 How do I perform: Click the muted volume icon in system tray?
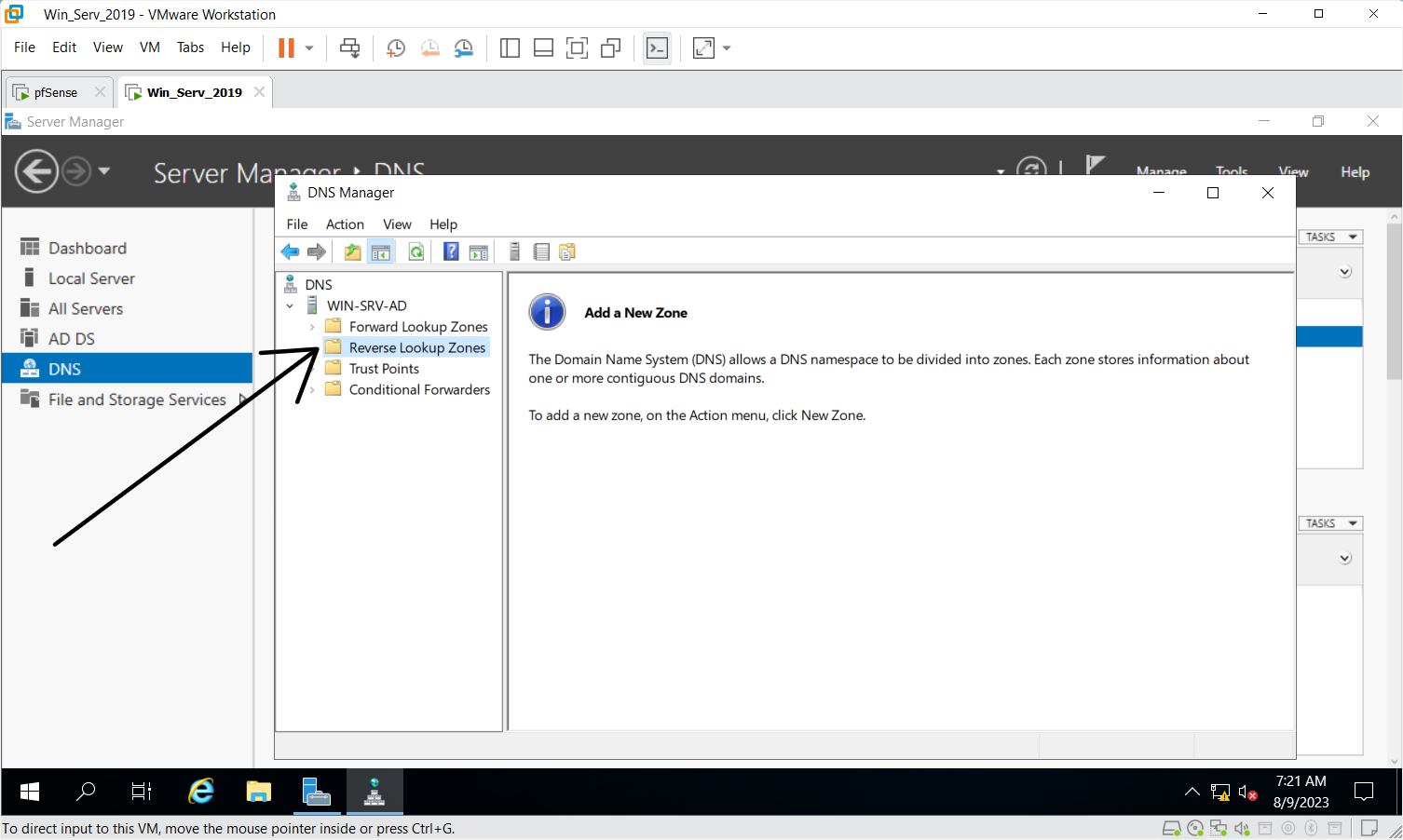1248,793
